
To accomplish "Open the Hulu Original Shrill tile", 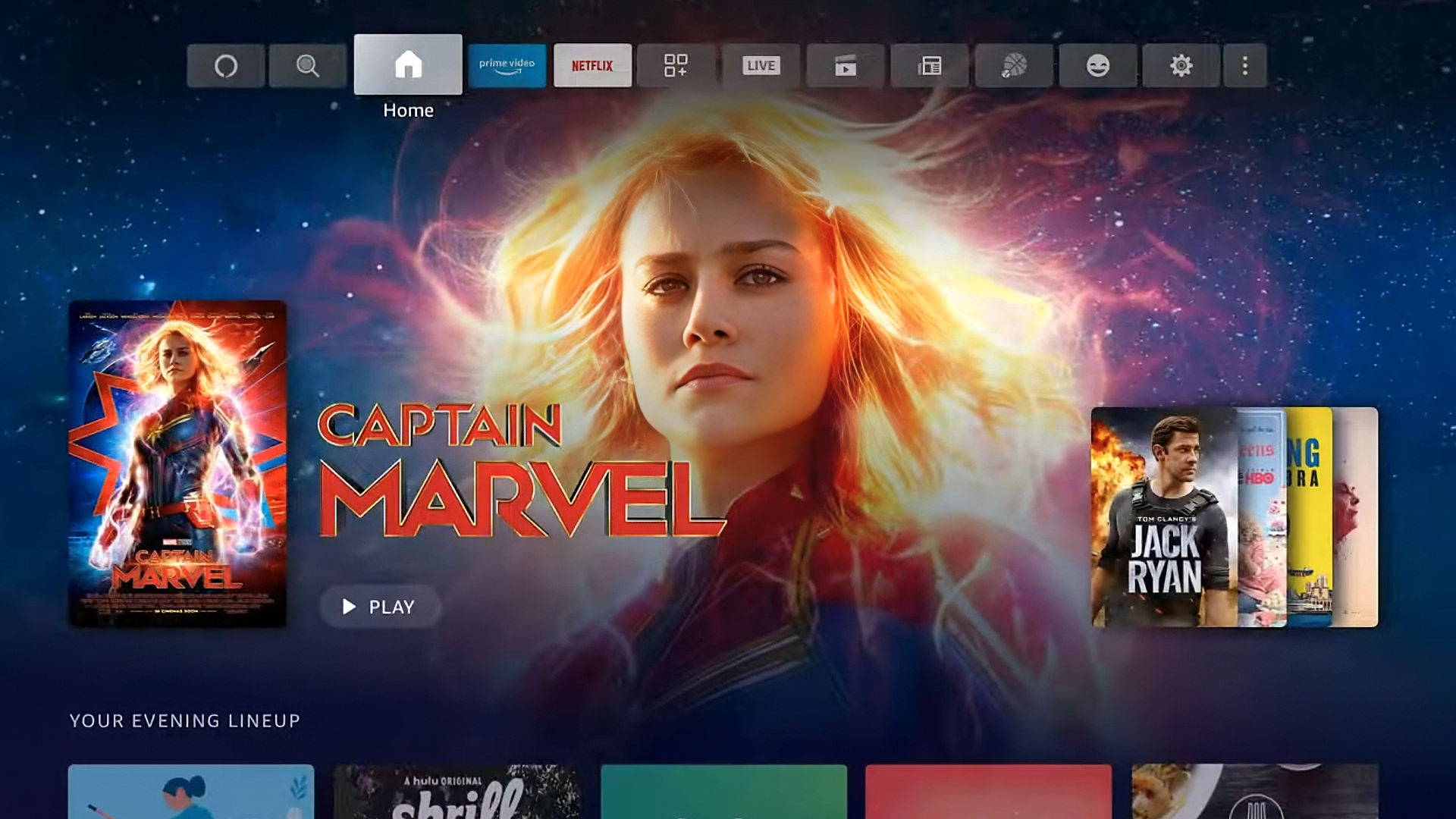I will 457,792.
